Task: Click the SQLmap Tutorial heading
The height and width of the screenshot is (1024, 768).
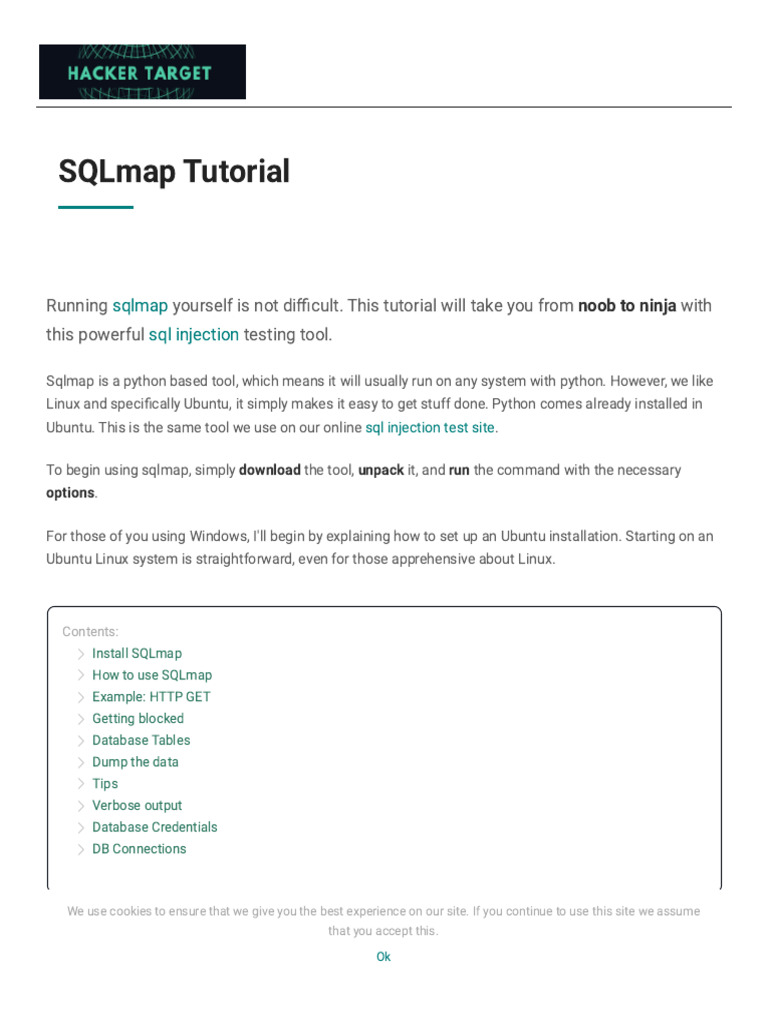Action: pyautogui.click(x=174, y=172)
